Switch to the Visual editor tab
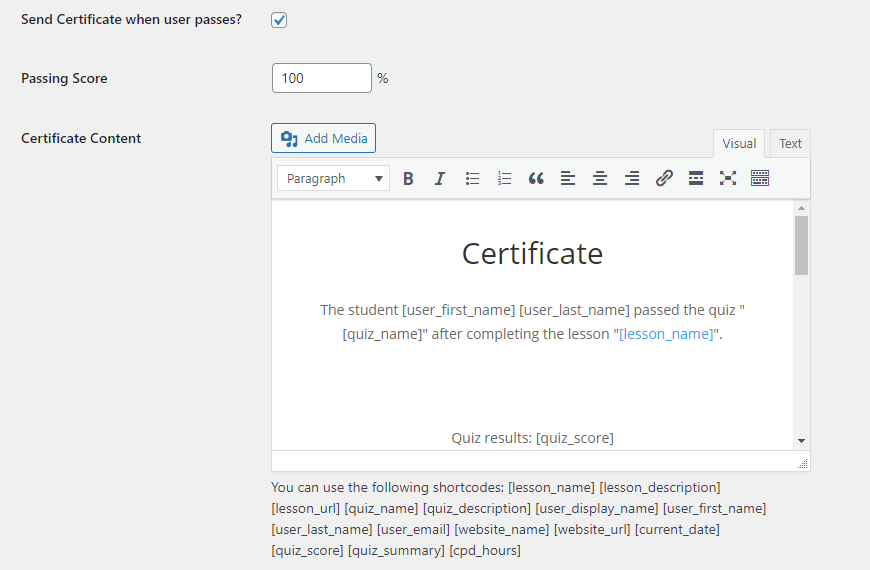 [x=739, y=144]
